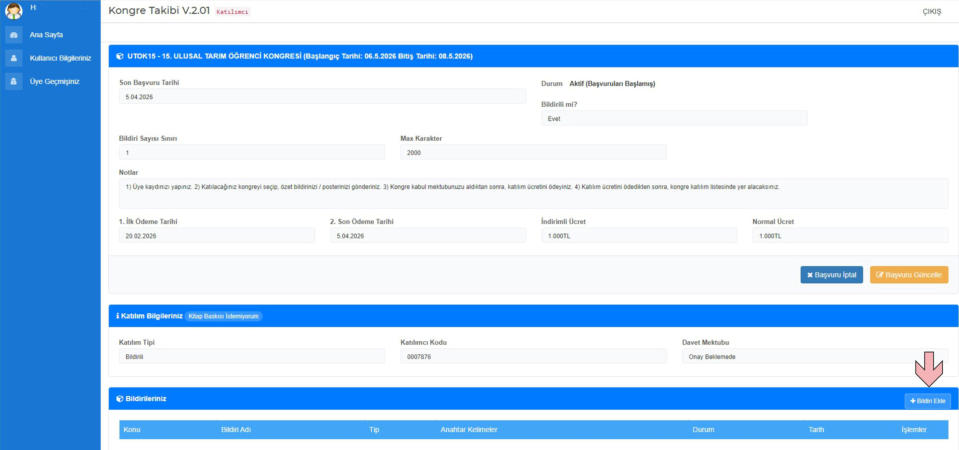Click the Üye Geçmişiniz sidebar icon
Viewport: 959px width, 450px height.
14,81
